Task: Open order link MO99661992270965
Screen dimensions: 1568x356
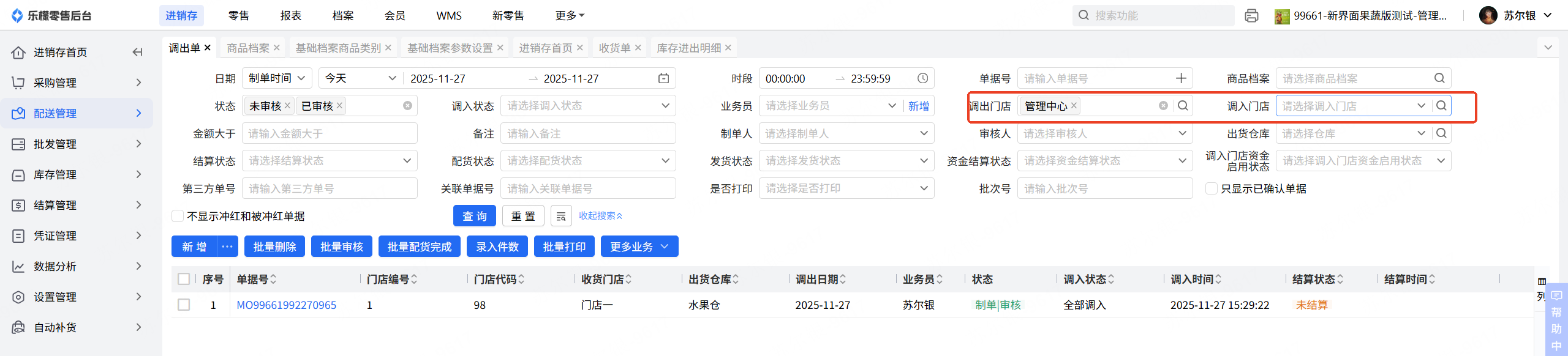Action: tap(287, 305)
